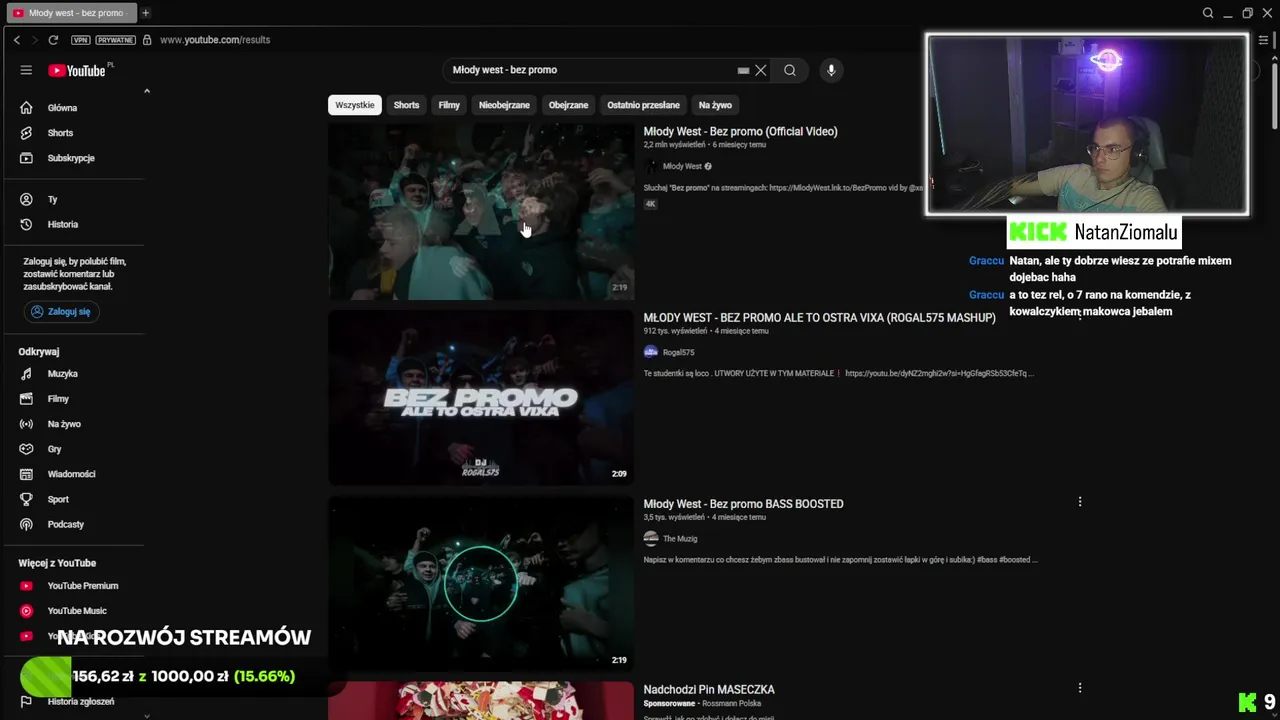Screen dimensions: 1280x720
Task: Click the 4K badge on first result
Action: pyautogui.click(x=650, y=204)
